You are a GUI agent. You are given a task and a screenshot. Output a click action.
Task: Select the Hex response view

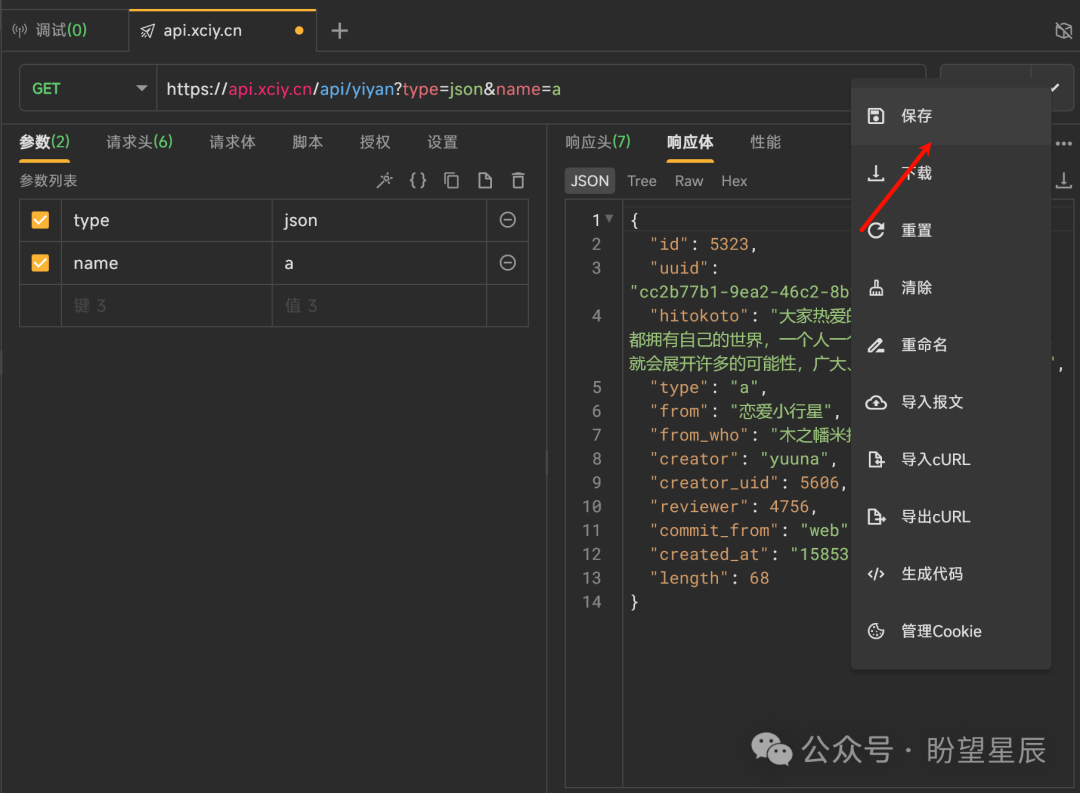pos(734,181)
